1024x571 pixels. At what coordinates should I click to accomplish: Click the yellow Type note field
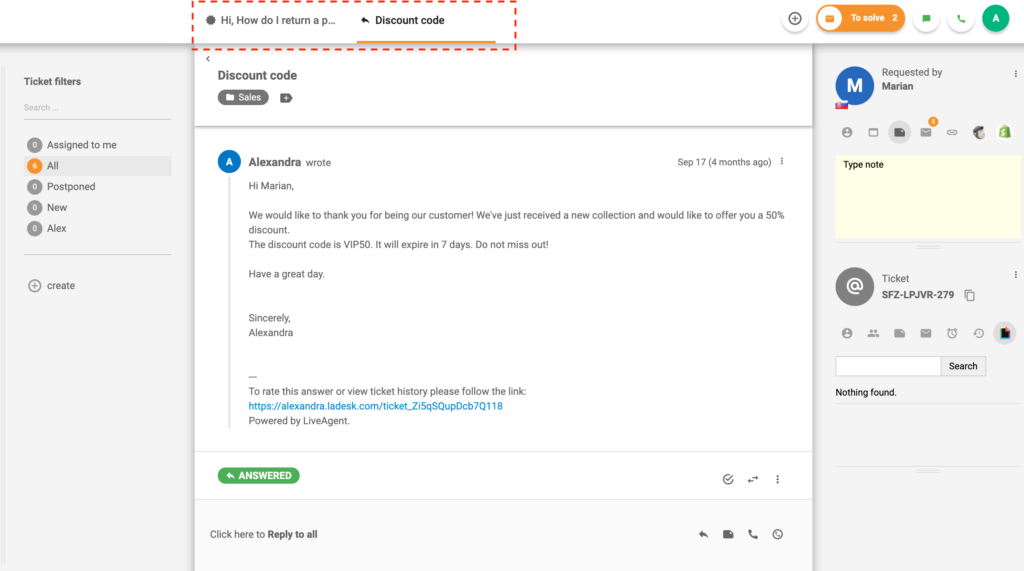pyautogui.click(x=928, y=196)
